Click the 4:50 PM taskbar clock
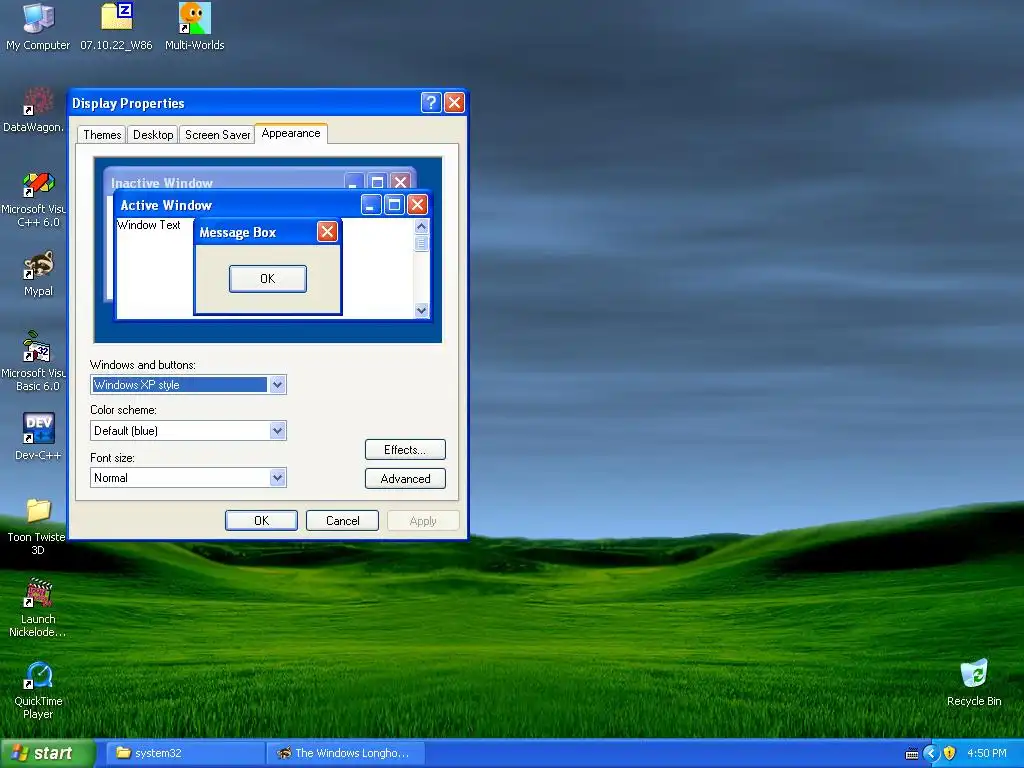 987,753
